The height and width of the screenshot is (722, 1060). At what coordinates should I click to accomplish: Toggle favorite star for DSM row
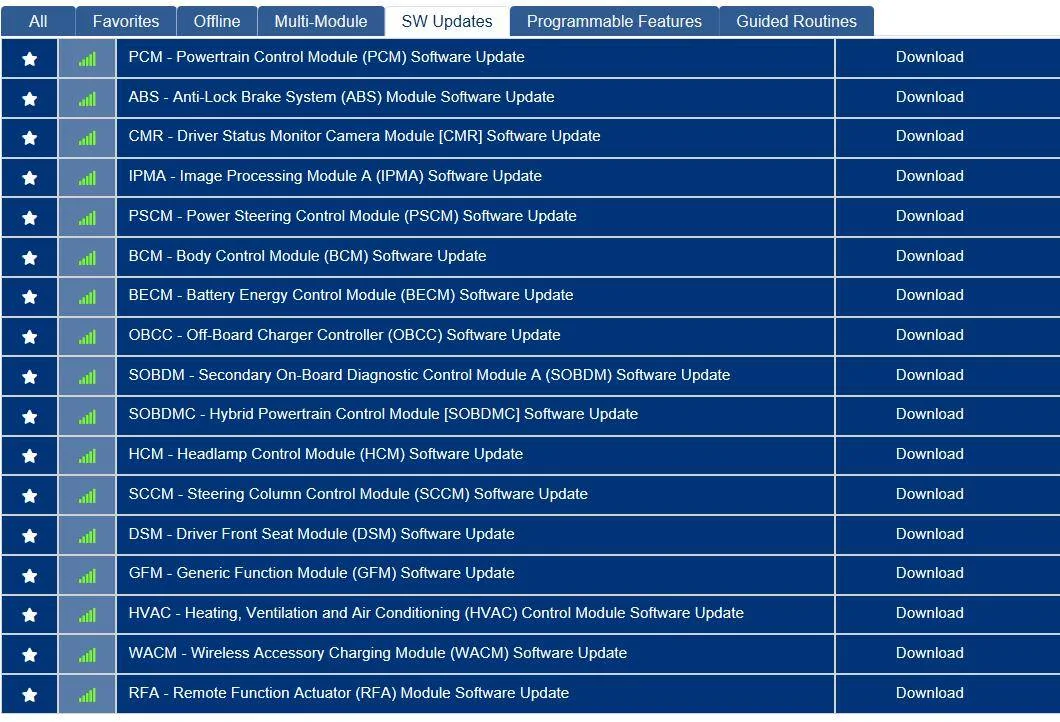pyautogui.click(x=29, y=535)
